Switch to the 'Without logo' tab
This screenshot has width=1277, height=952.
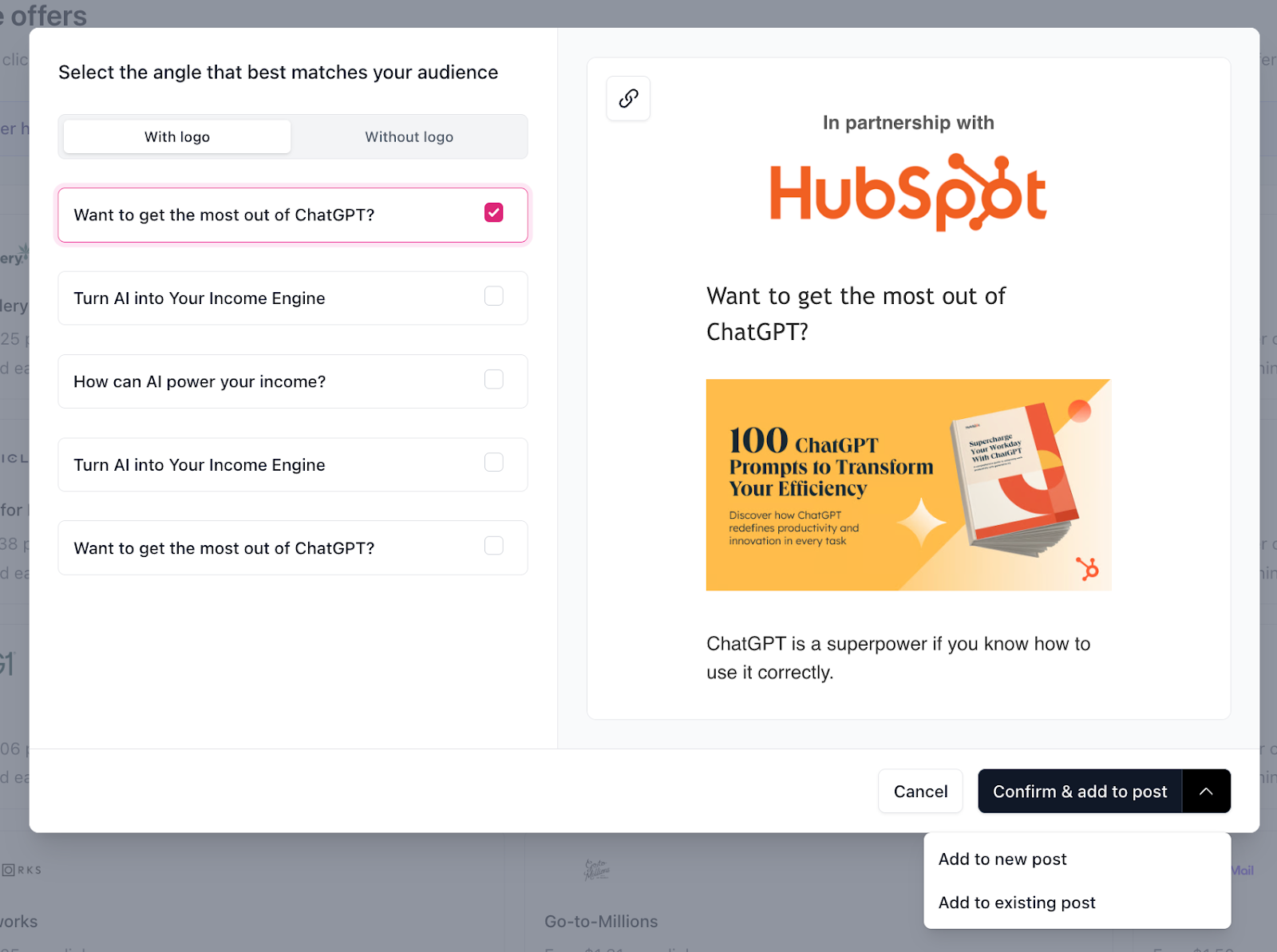tap(409, 136)
